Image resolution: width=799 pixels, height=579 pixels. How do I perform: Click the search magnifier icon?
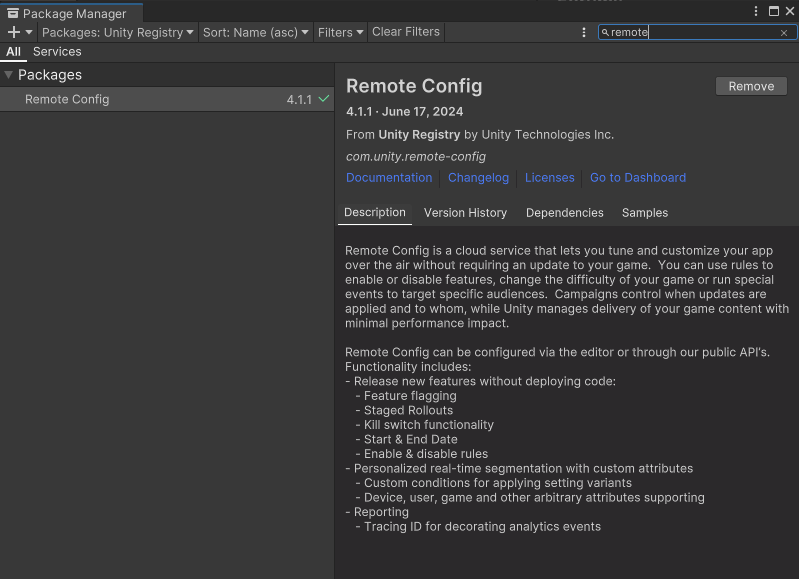click(x=605, y=32)
